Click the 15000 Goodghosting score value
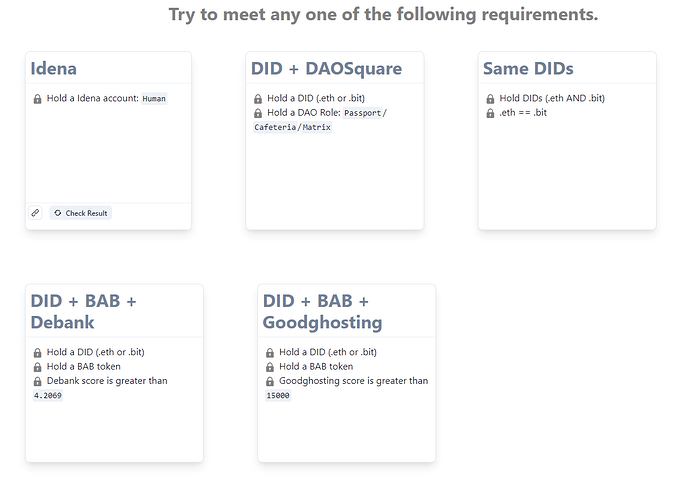 click(278, 396)
